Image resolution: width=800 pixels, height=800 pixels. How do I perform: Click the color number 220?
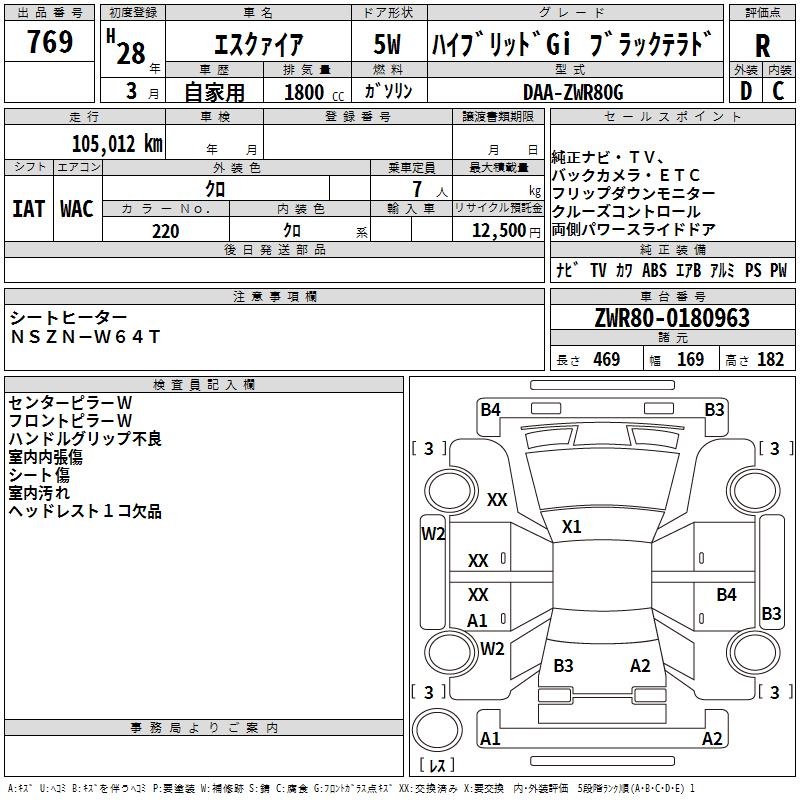(166, 232)
